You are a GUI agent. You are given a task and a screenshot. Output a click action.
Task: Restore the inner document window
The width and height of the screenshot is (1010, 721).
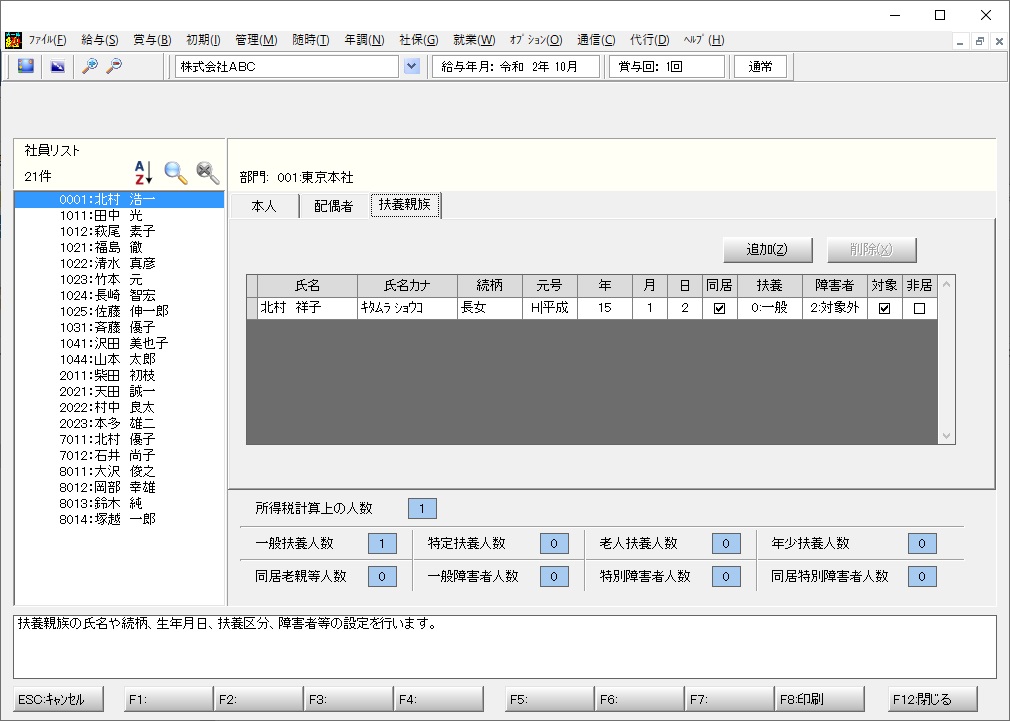click(x=980, y=41)
